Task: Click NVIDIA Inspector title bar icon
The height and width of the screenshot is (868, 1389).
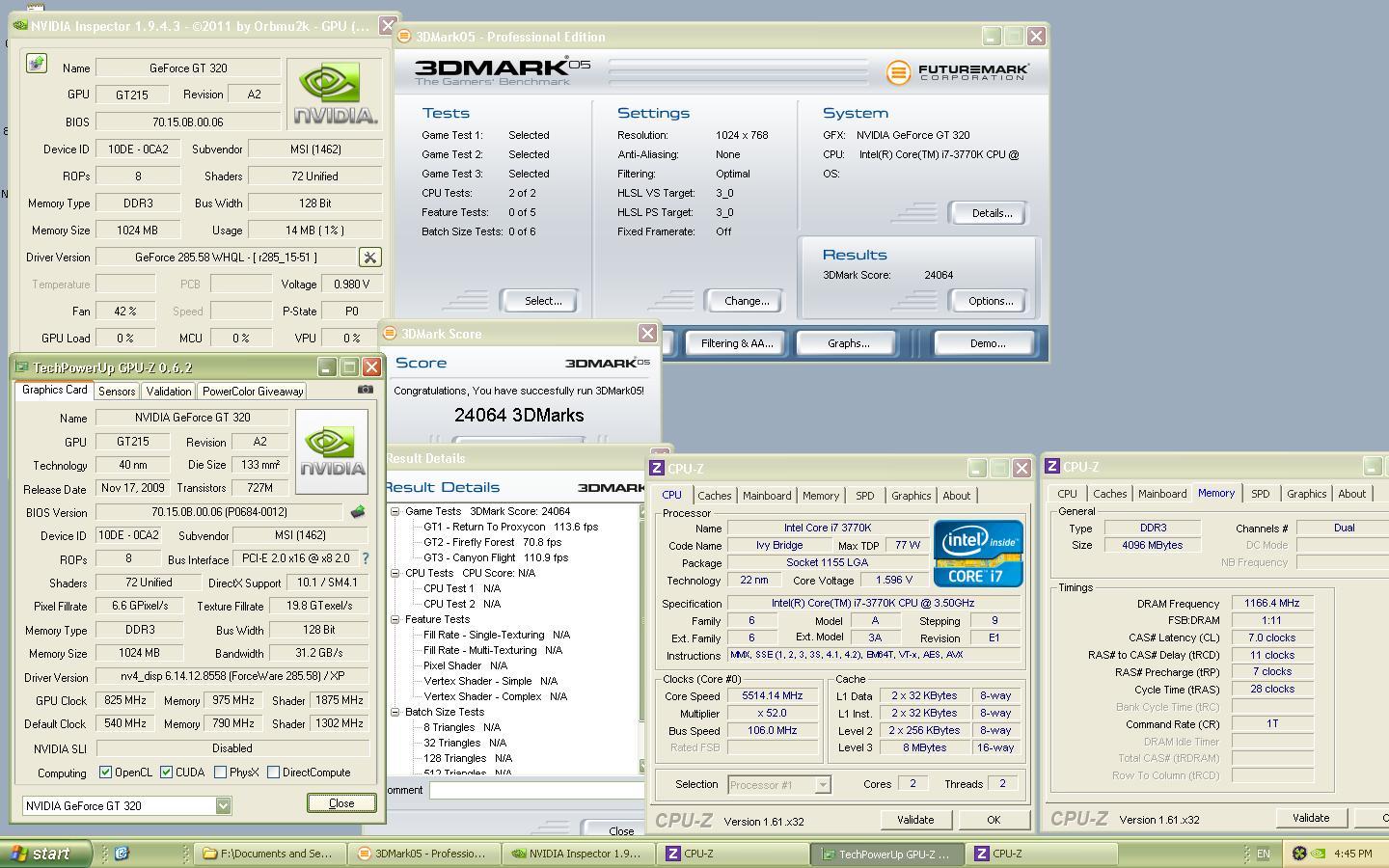Action: [x=20, y=26]
